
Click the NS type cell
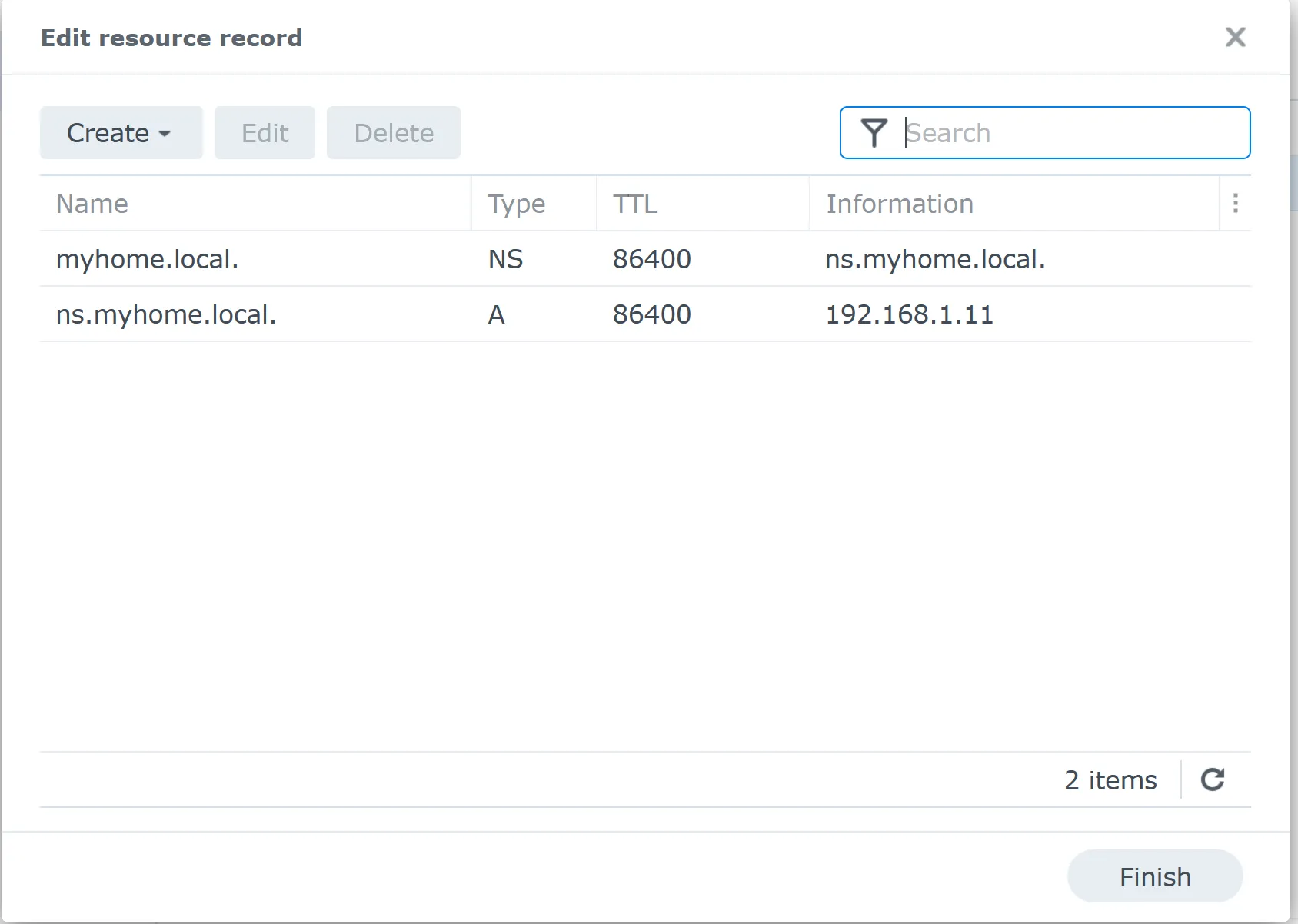(505, 259)
